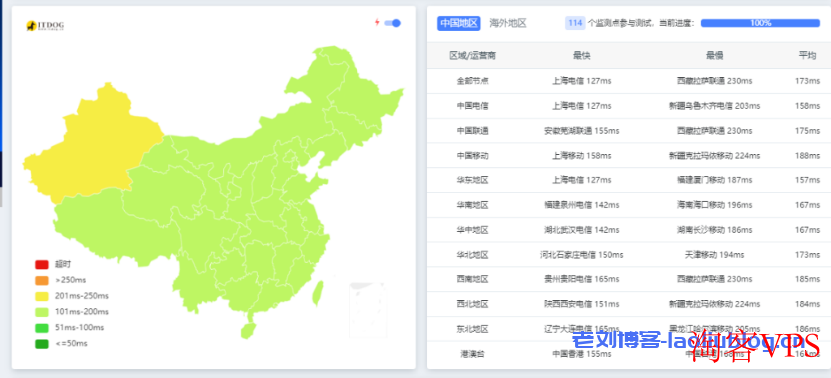Click the 河北石家庄电信 150ms cell
Image resolution: width=831 pixels, height=378 pixels.
click(x=581, y=255)
